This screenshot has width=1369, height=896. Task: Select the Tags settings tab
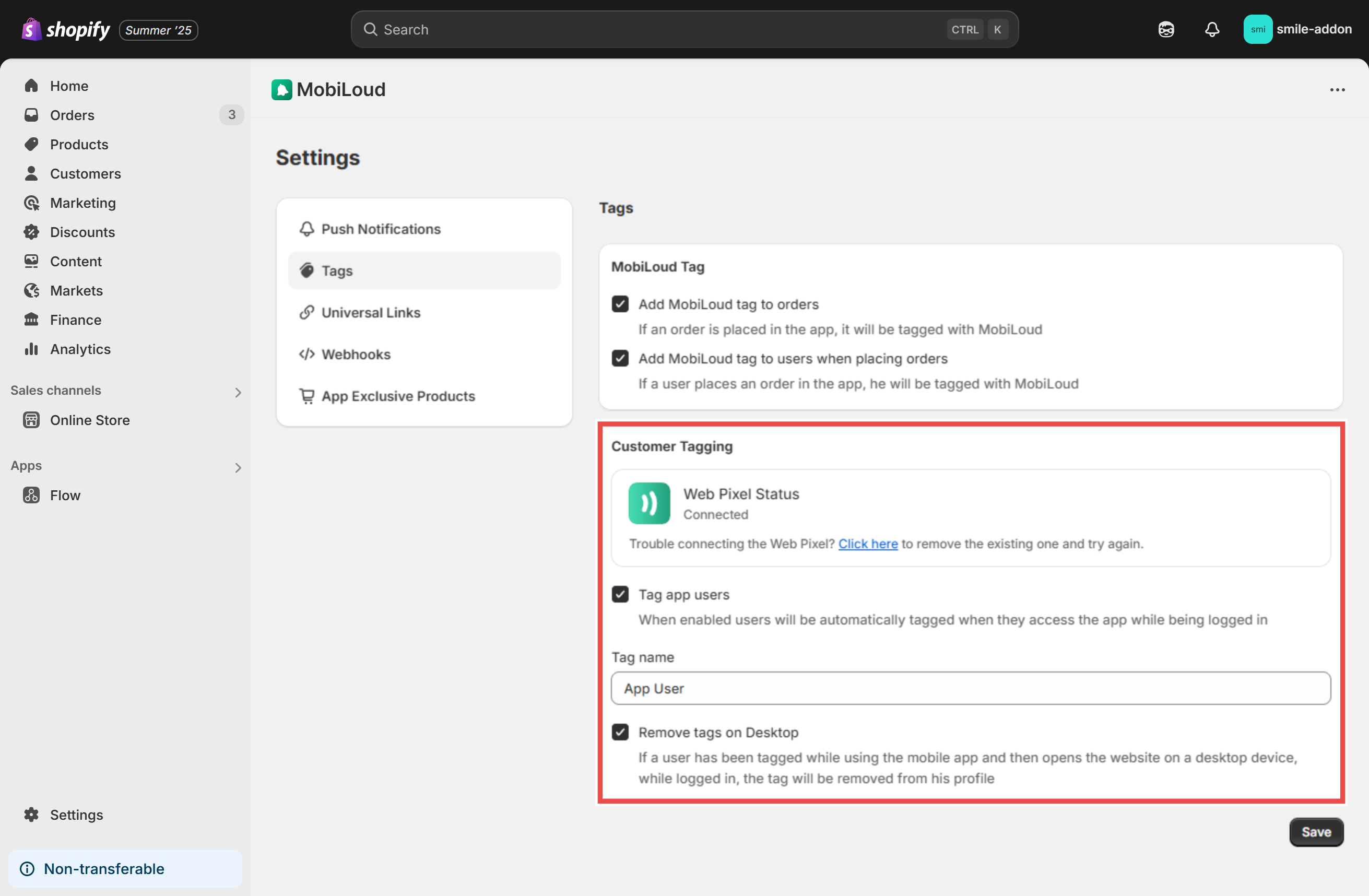(424, 270)
